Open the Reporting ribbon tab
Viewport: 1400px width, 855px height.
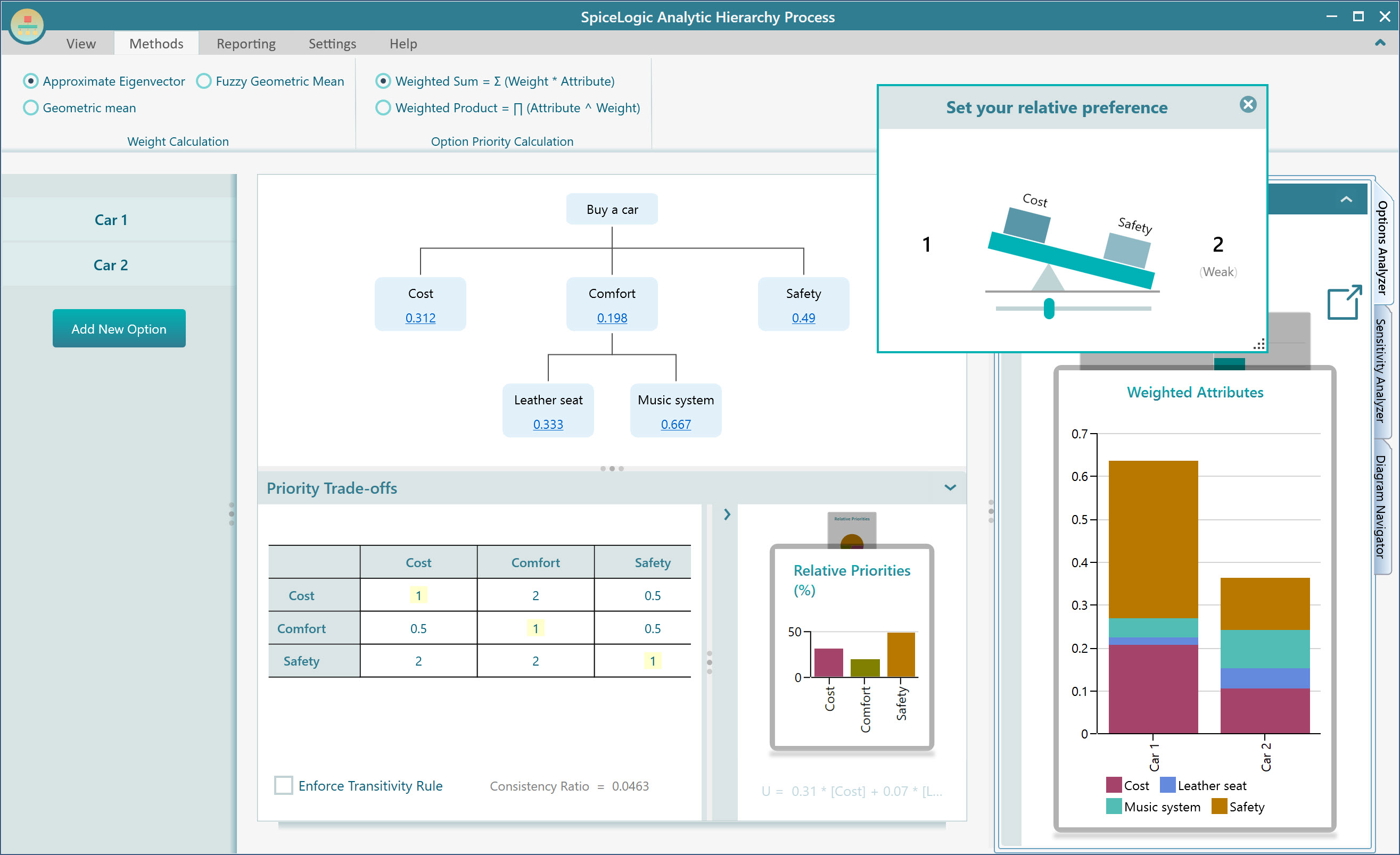coord(246,44)
